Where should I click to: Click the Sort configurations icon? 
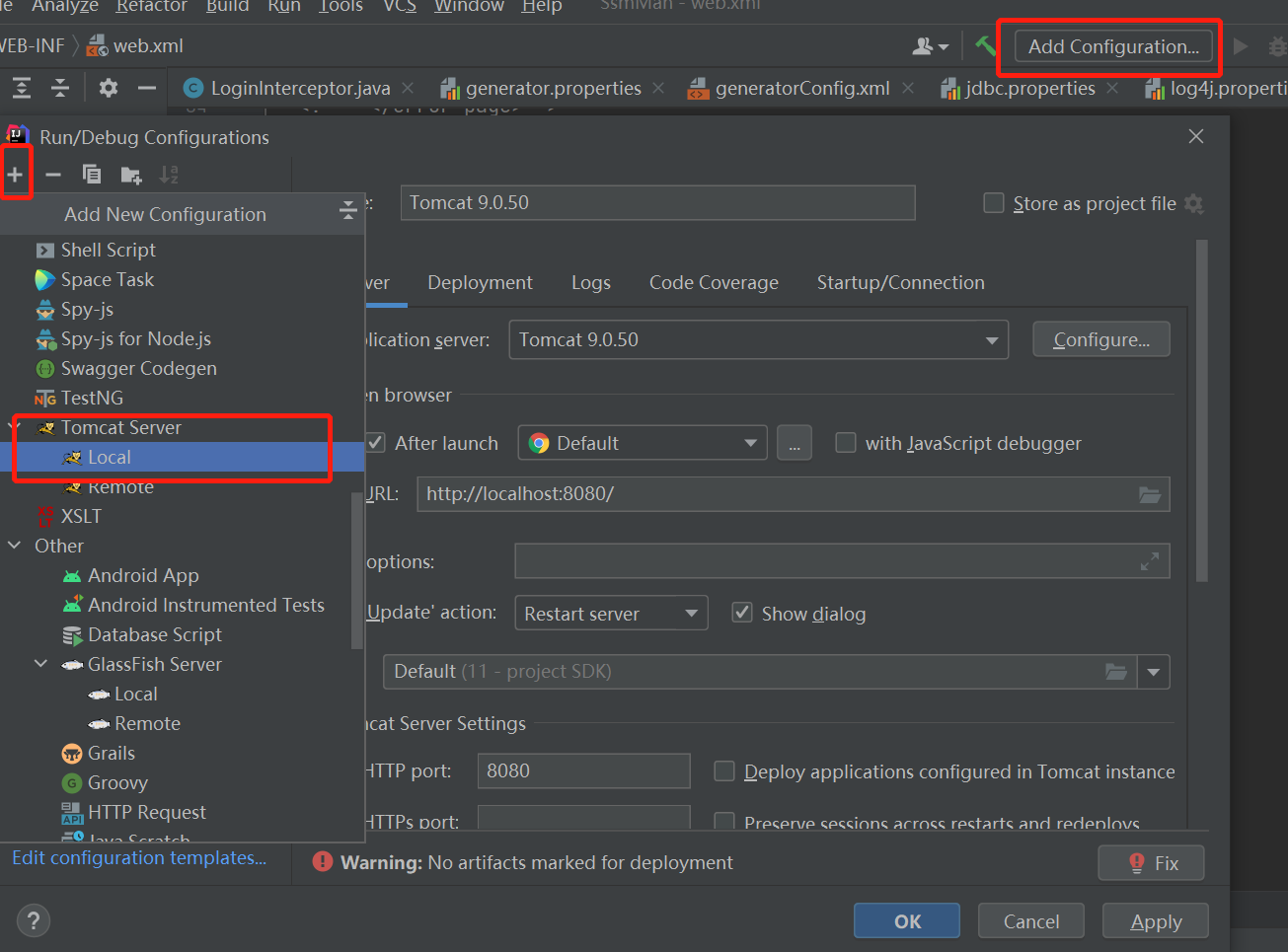tap(169, 175)
